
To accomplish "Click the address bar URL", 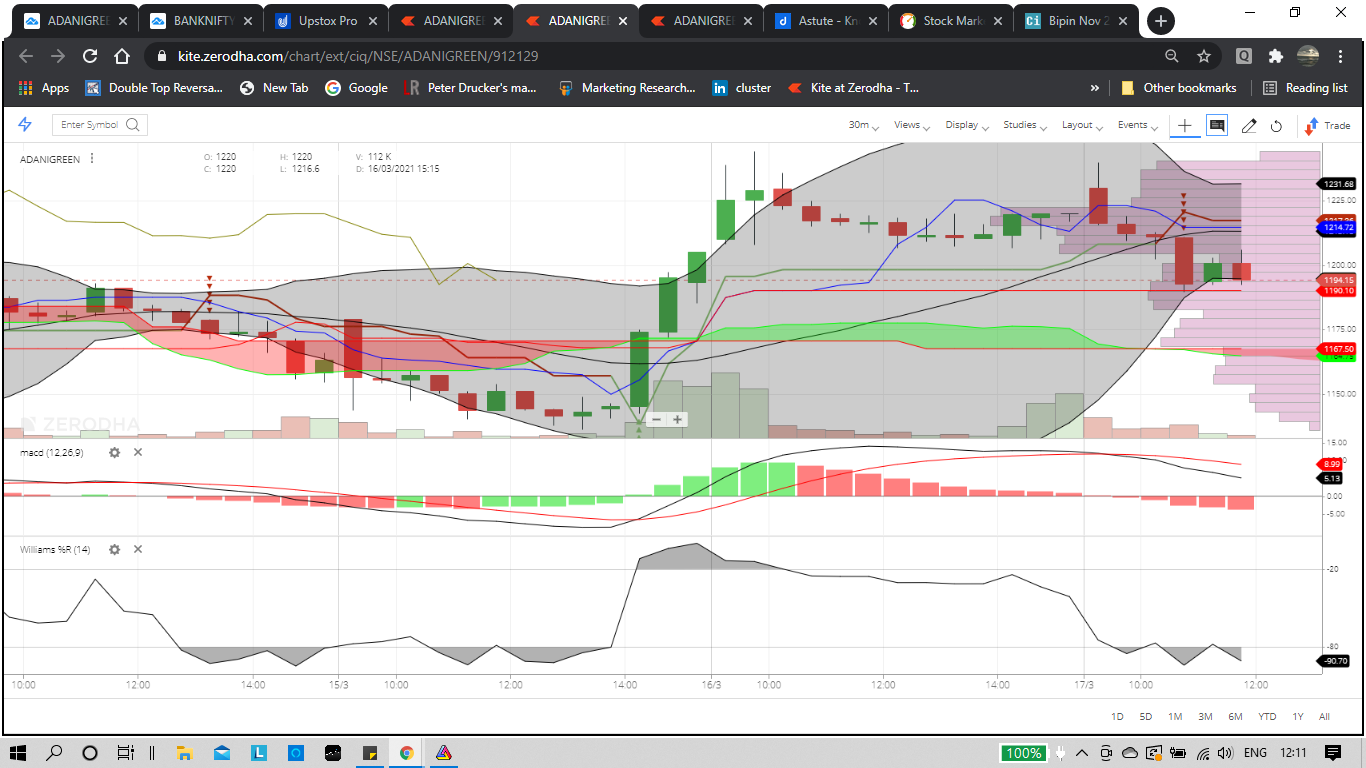I will tap(358, 57).
